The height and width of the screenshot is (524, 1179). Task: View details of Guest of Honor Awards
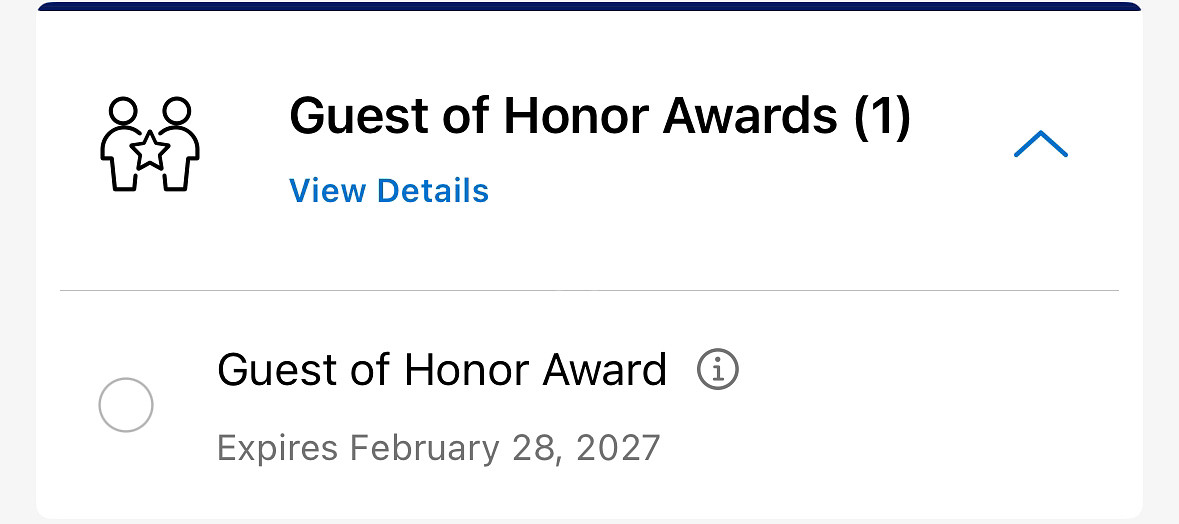389,191
